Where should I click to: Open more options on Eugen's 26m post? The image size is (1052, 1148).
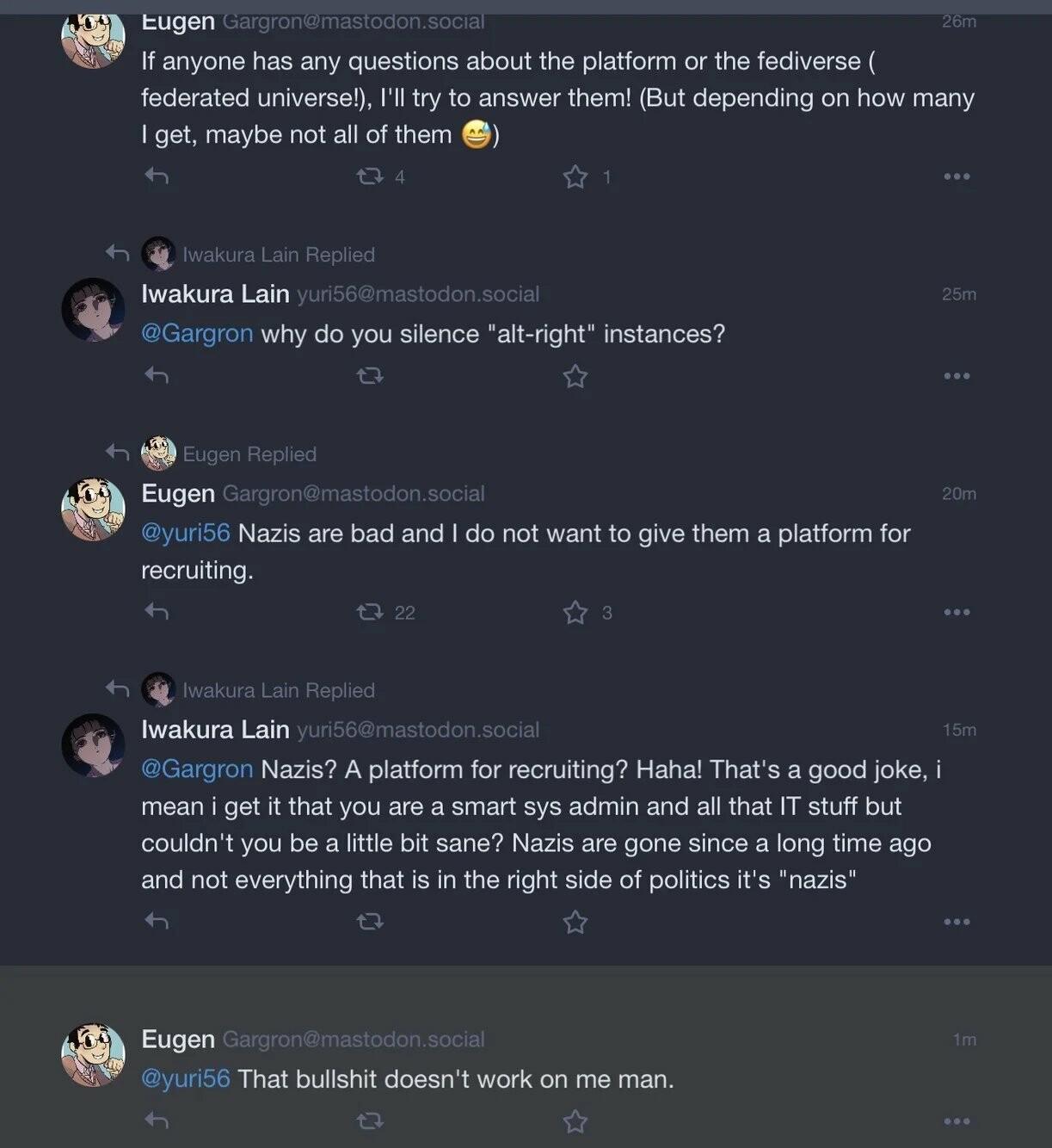click(x=957, y=176)
